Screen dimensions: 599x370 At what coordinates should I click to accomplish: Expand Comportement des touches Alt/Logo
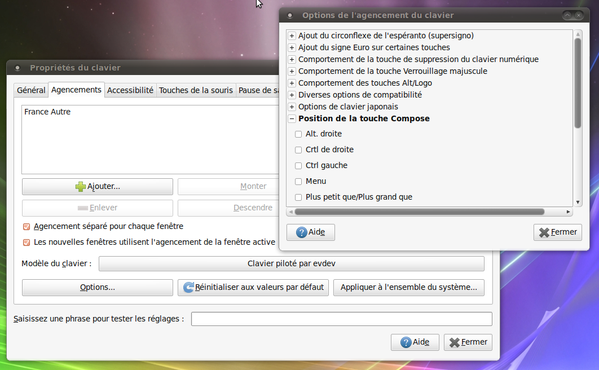291,83
